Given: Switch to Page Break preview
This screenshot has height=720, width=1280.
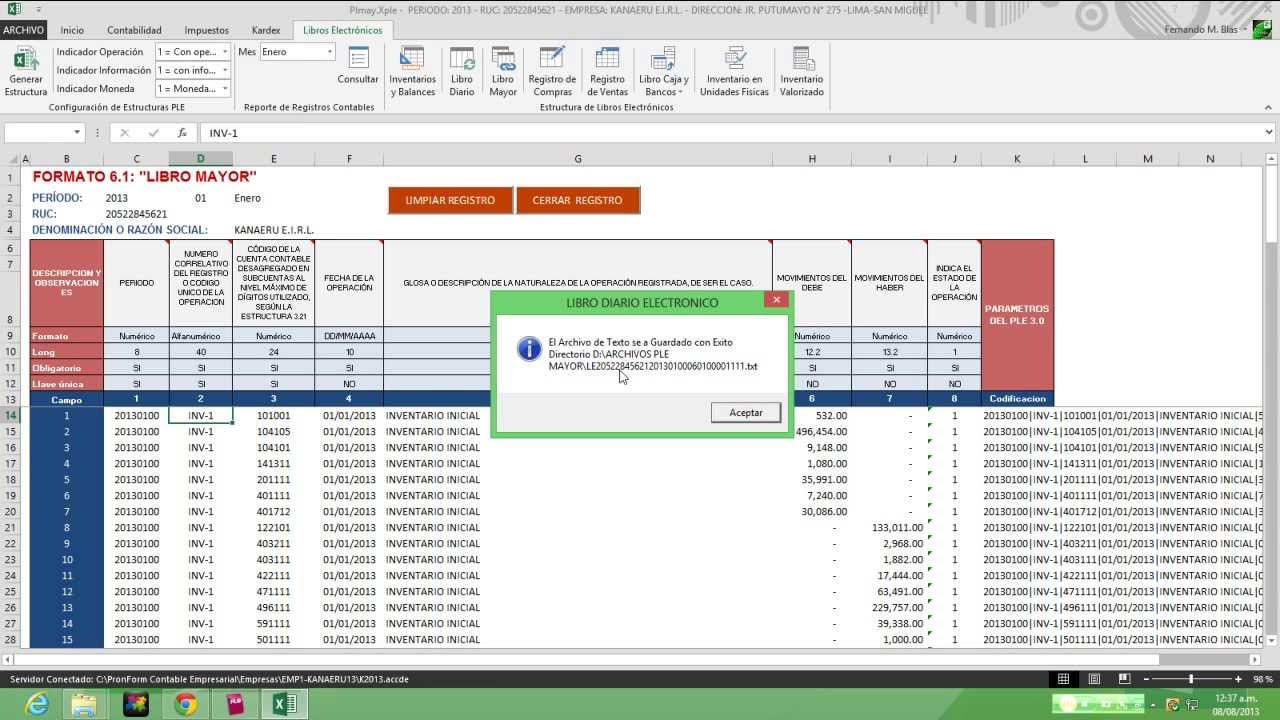Looking at the screenshot, I should [x=1125, y=679].
